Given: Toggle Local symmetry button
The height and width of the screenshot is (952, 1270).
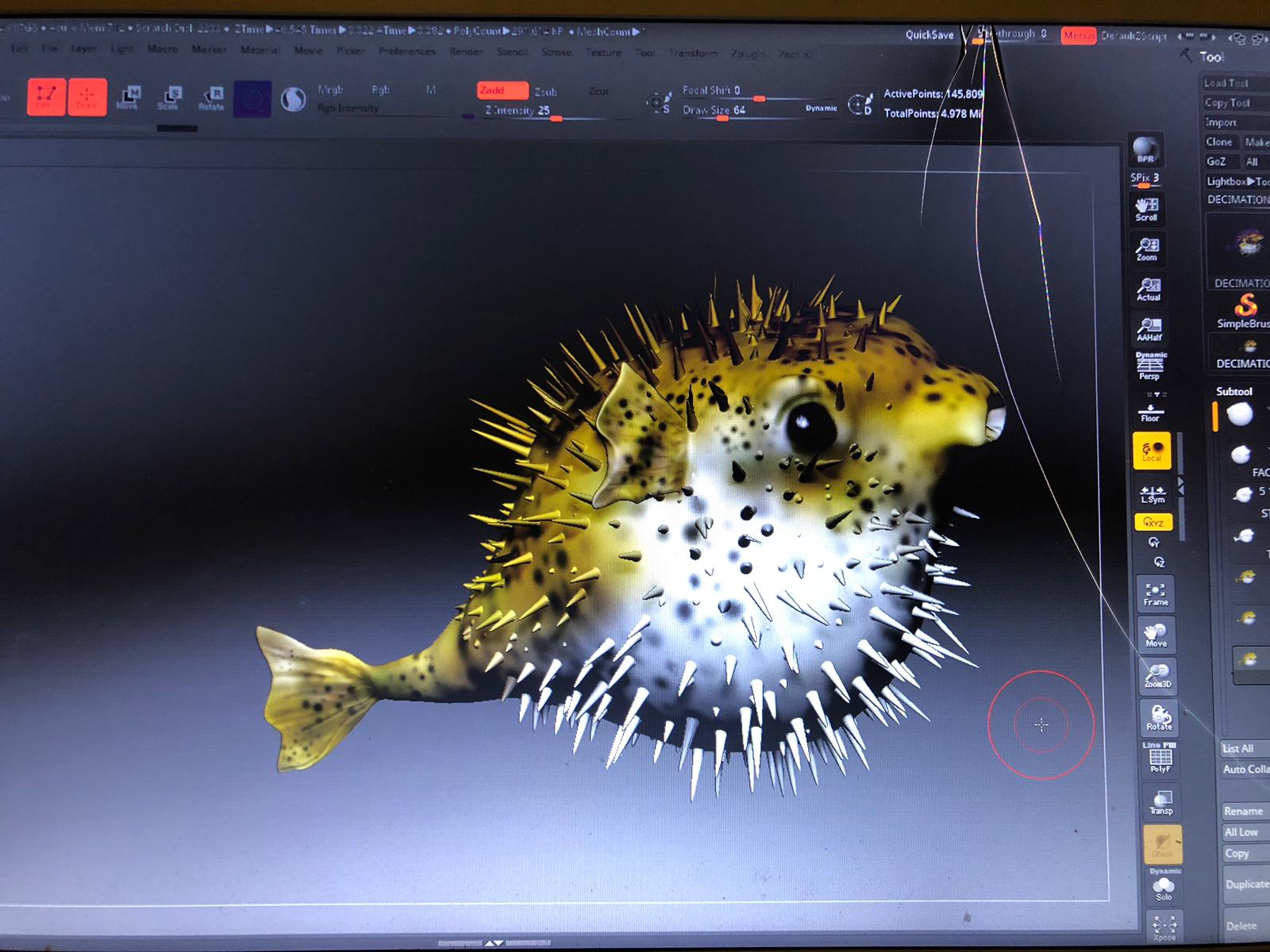Looking at the screenshot, I should [1152, 451].
